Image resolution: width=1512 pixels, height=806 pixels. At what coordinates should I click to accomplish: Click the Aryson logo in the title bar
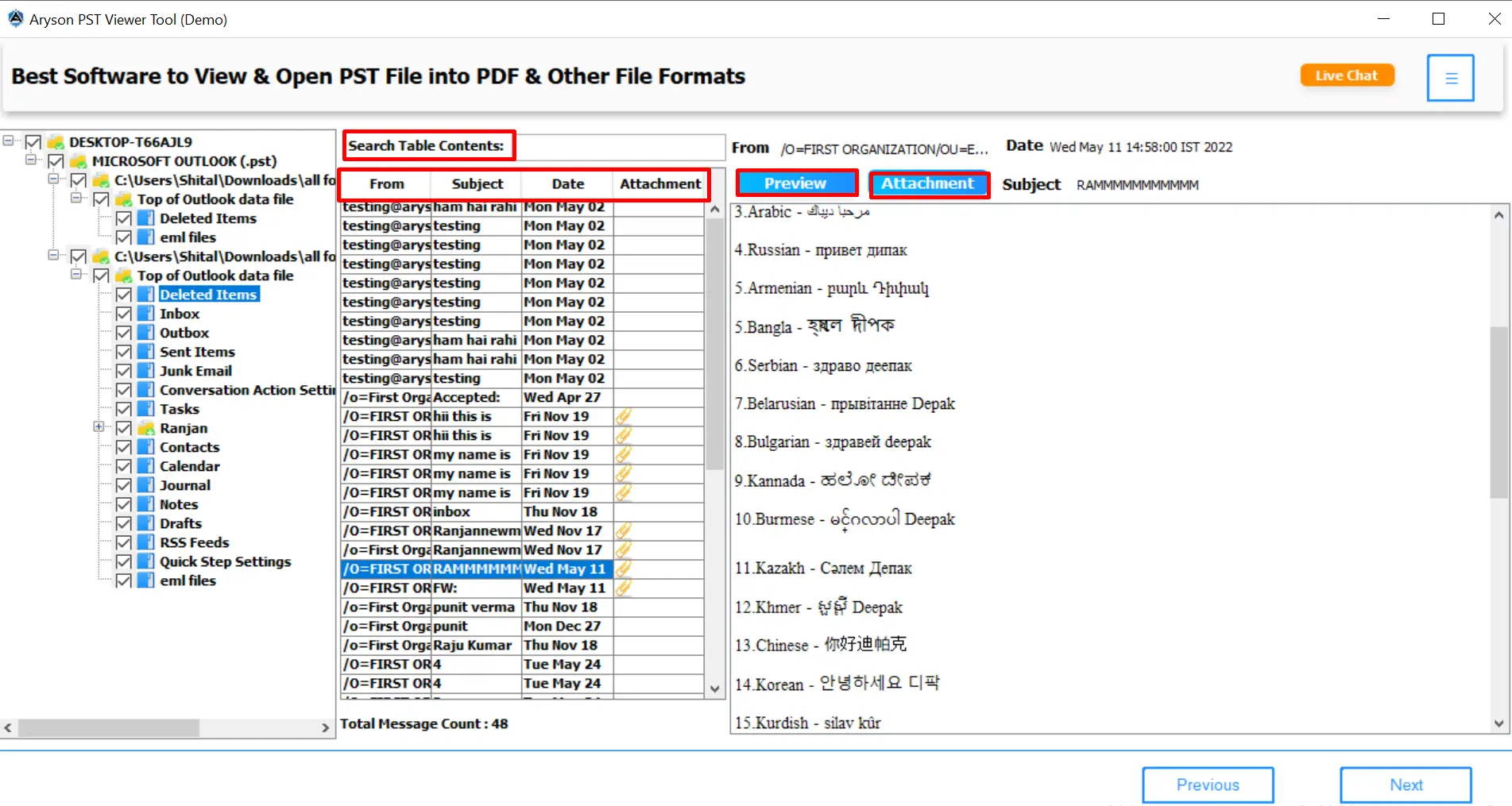[15, 17]
